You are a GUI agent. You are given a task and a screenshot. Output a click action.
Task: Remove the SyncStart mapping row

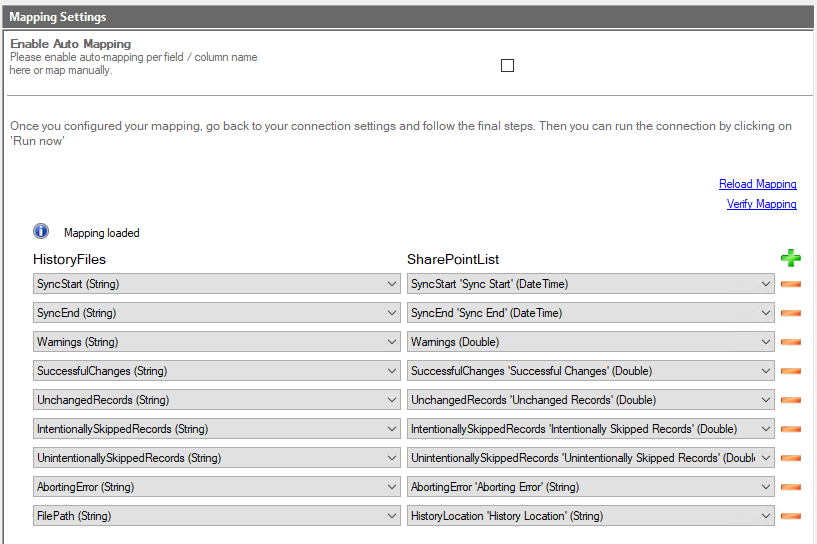coord(791,285)
